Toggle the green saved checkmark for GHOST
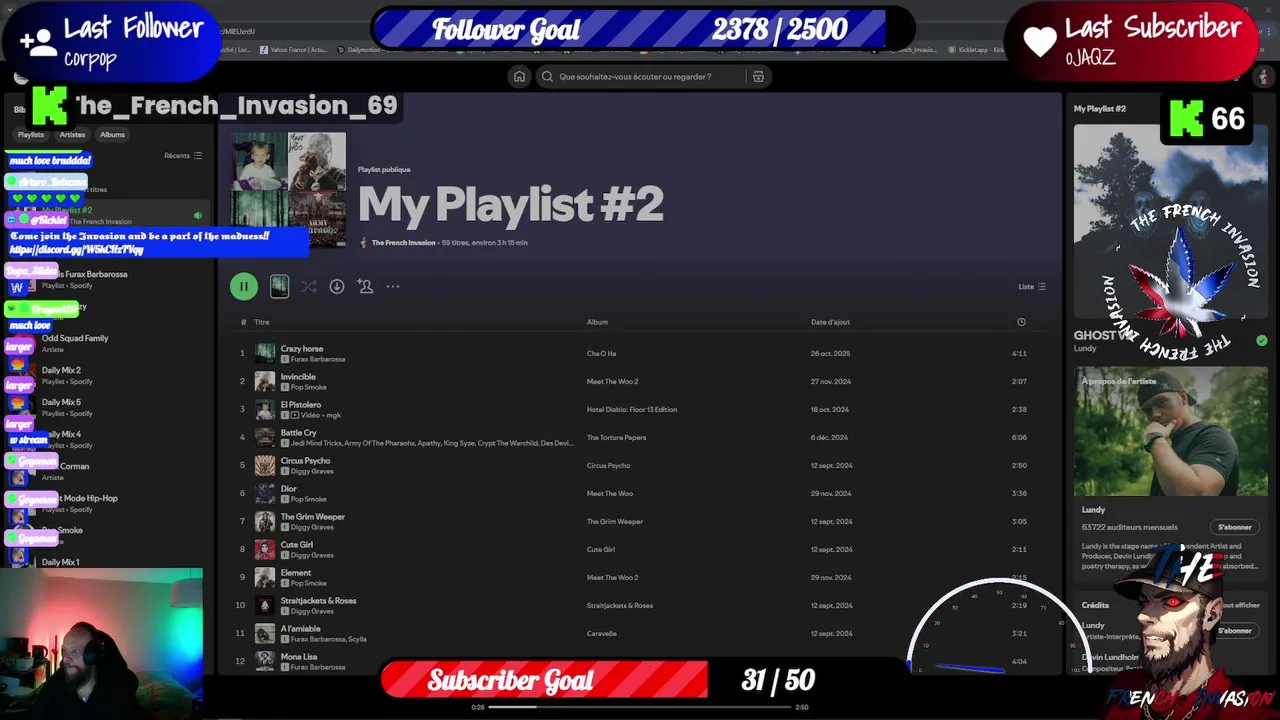Viewport: 1280px width, 720px height. point(1261,341)
